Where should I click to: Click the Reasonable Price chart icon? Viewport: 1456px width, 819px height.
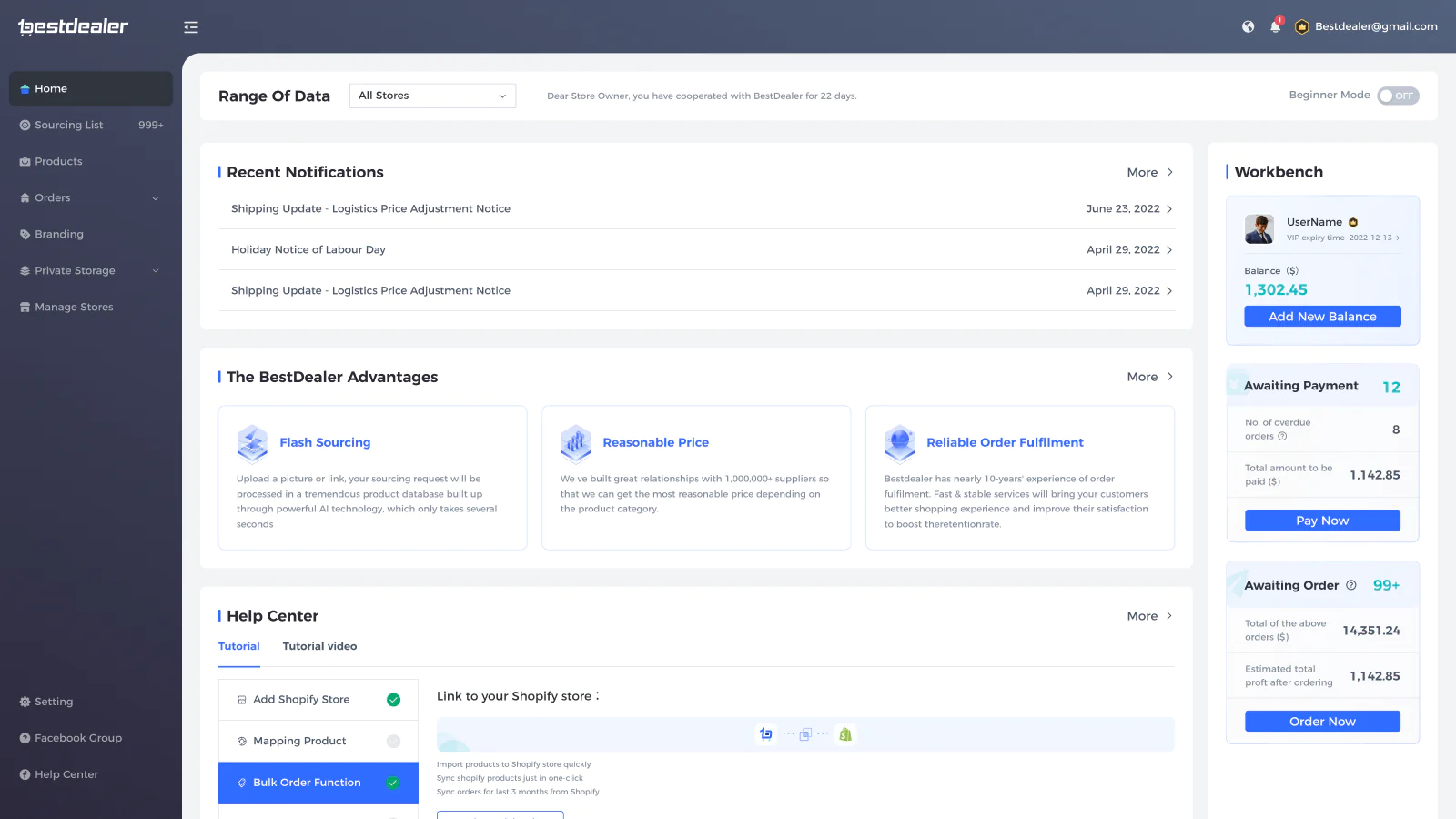(576, 443)
